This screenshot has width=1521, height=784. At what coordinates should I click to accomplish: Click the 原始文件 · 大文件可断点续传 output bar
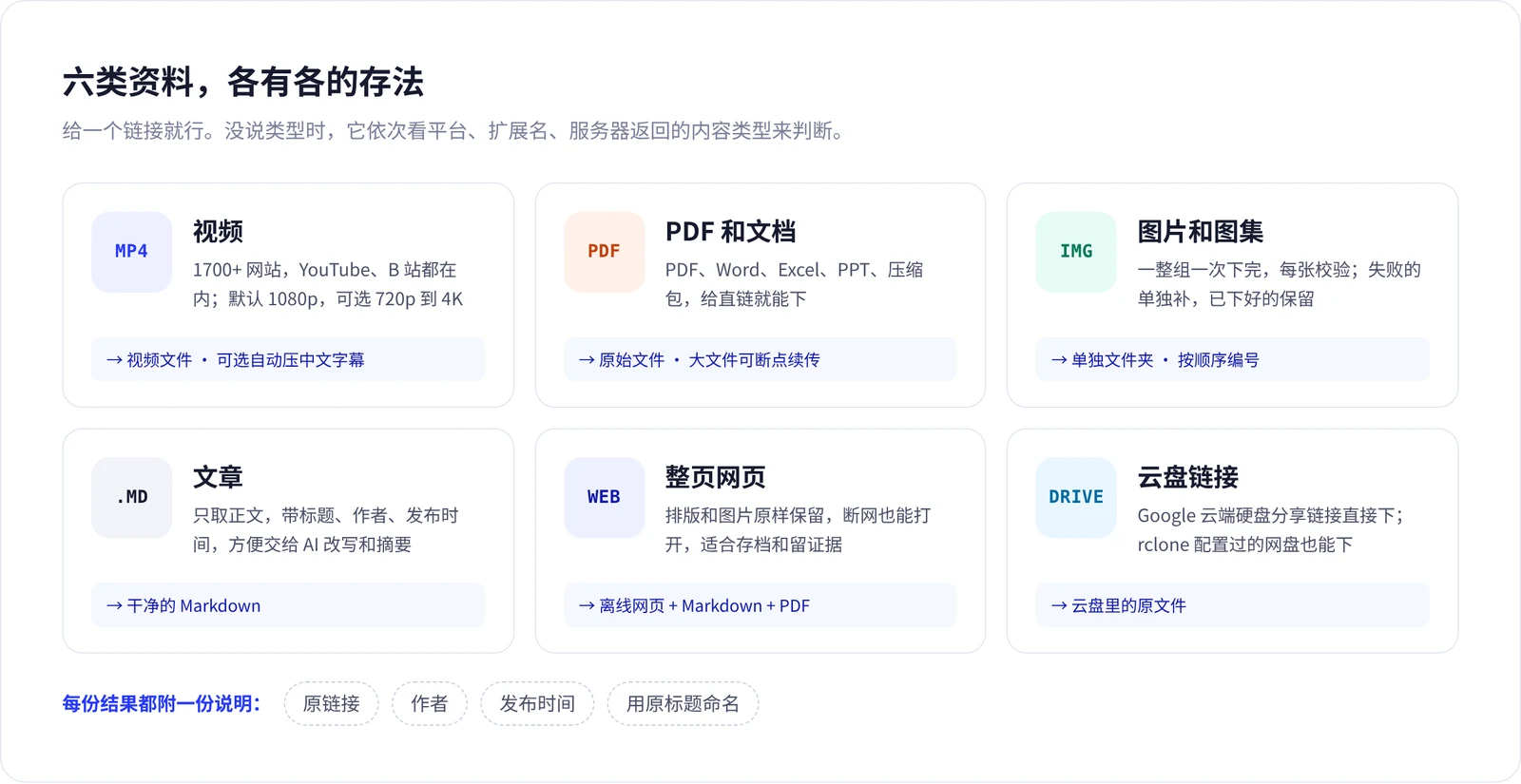click(760, 360)
